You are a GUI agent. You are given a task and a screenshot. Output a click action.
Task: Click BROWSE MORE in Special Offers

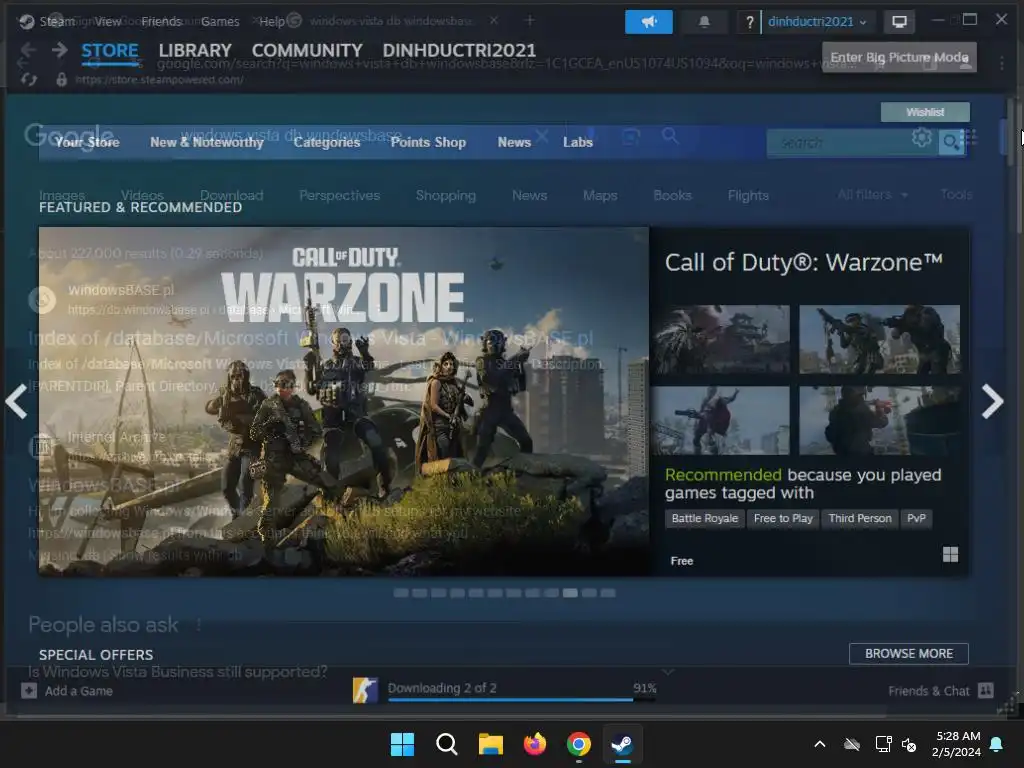click(x=908, y=654)
